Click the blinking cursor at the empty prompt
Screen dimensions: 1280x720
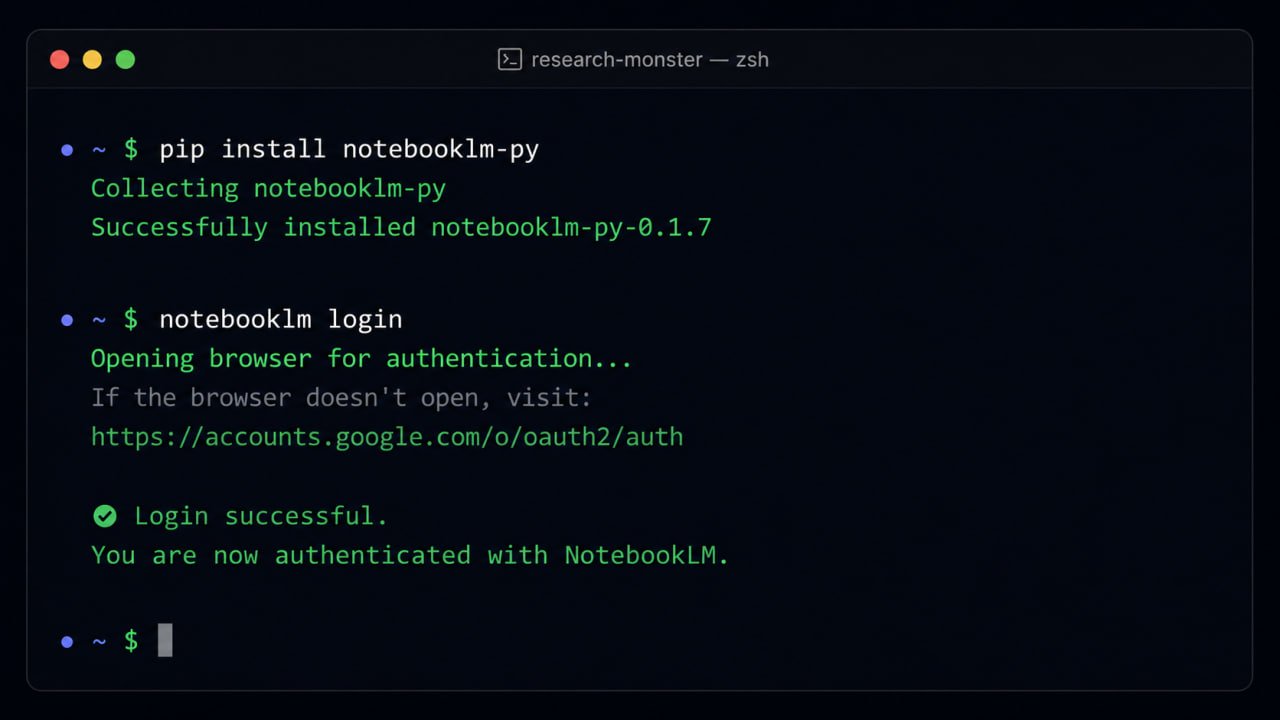(165, 640)
